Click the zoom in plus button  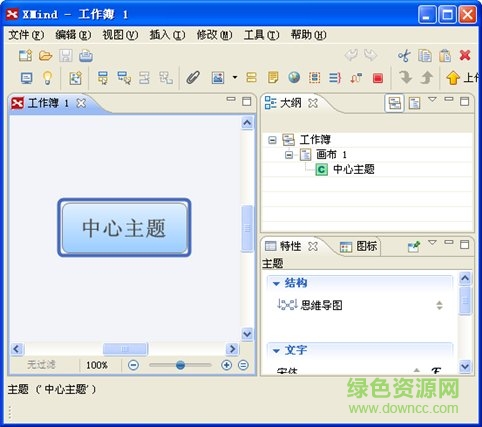[x=226, y=365]
